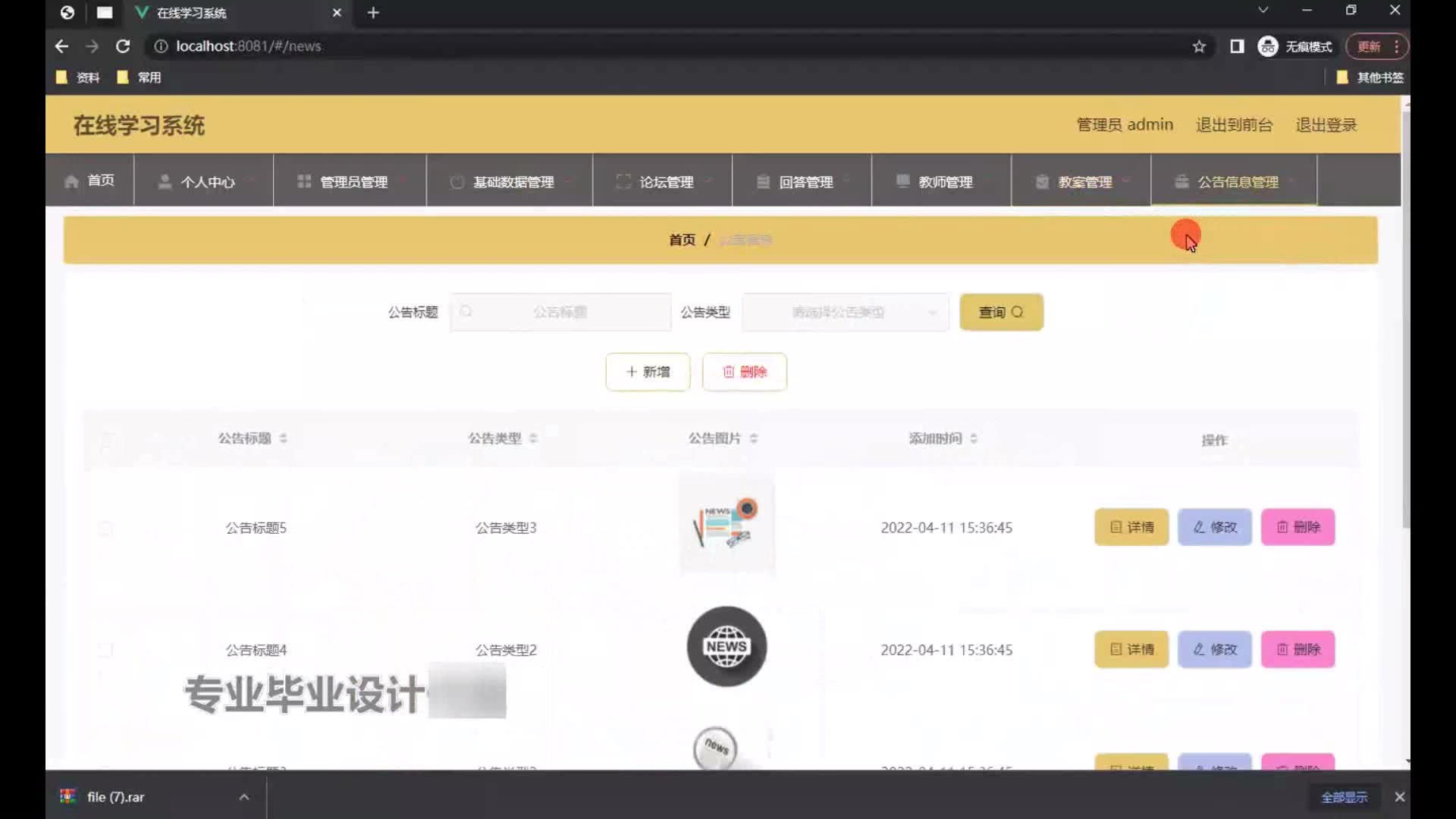Click the grid icon beside 管理员管理

click(304, 181)
